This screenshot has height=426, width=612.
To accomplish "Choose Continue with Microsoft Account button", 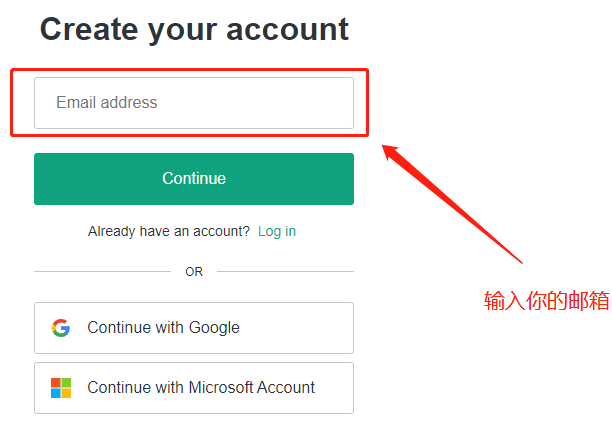I will [x=194, y=388].
